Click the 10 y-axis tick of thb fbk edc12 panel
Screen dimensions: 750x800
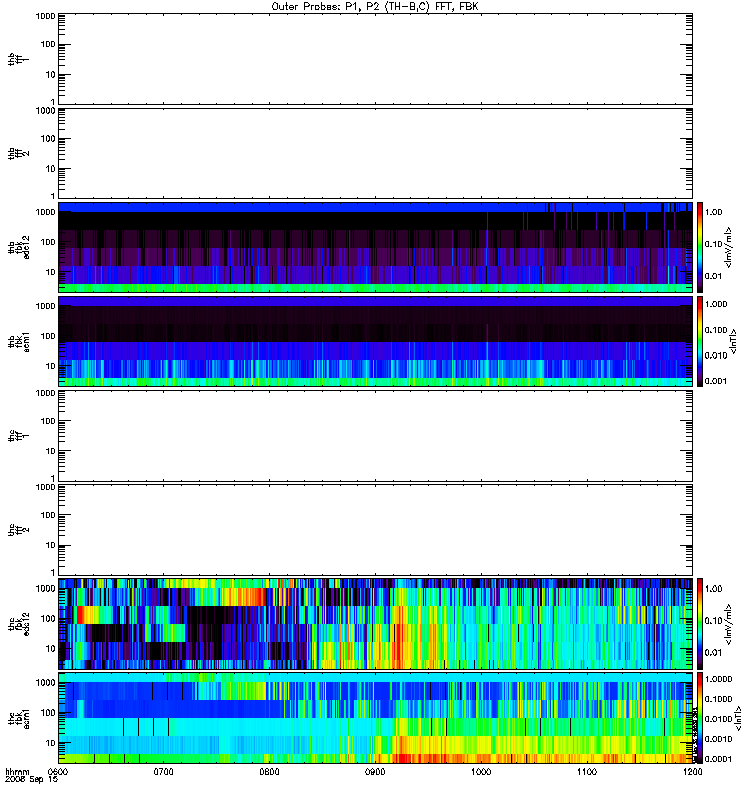click(x=51, y=272)
